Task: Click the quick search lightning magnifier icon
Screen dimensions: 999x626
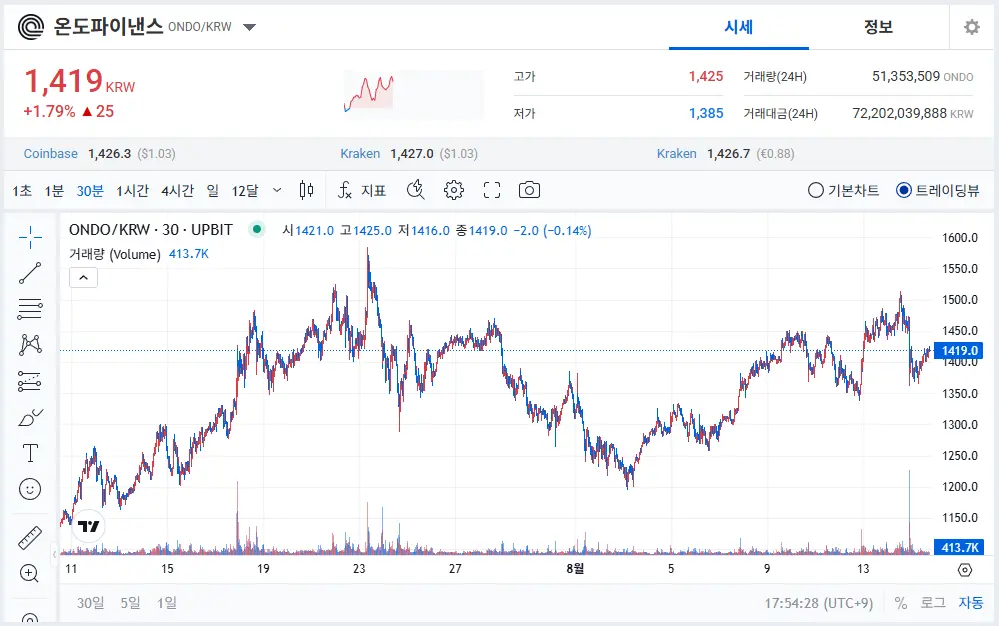Action: [x=415, y=190]
